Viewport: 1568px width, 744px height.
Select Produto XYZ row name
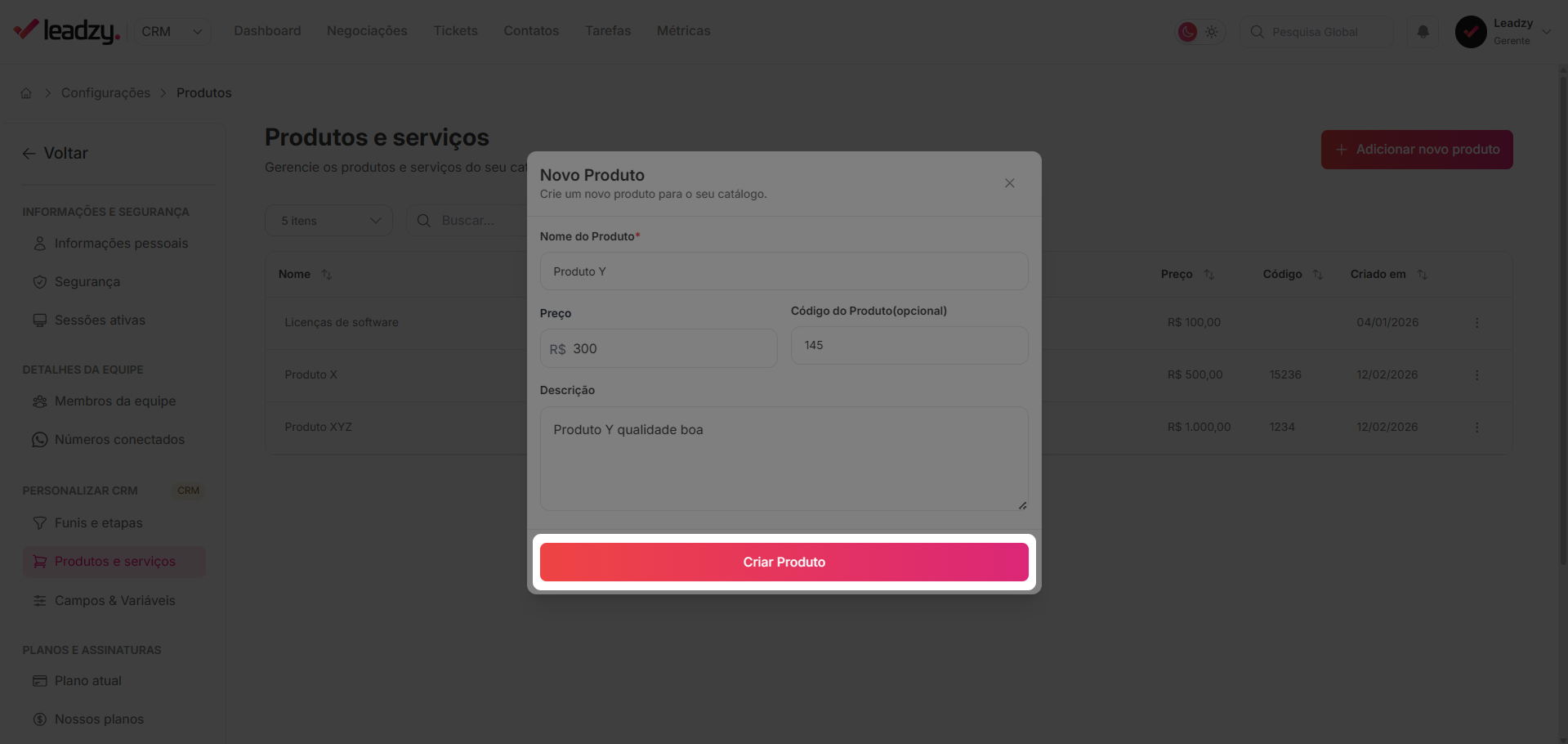(x=318, y=428)
